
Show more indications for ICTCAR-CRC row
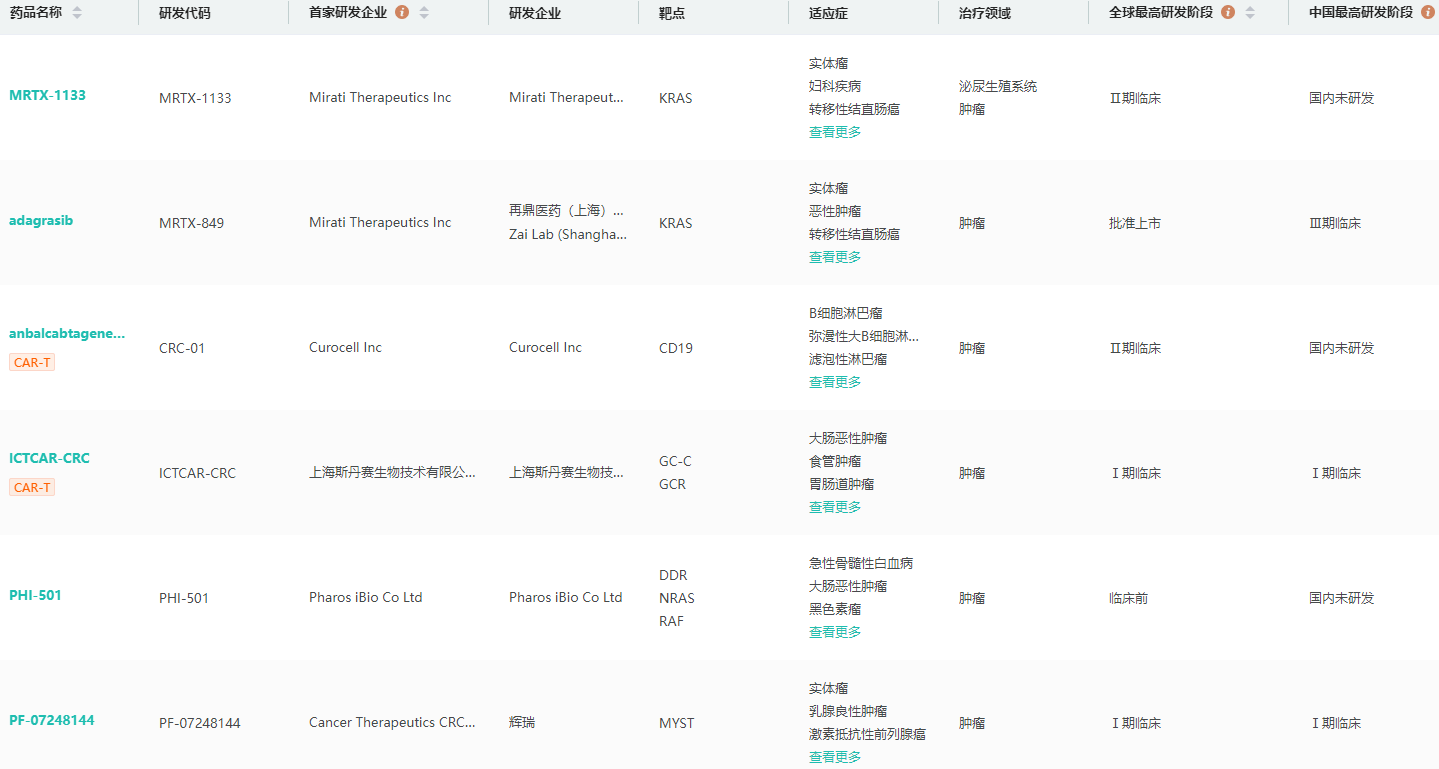click(x=834, y=507)
